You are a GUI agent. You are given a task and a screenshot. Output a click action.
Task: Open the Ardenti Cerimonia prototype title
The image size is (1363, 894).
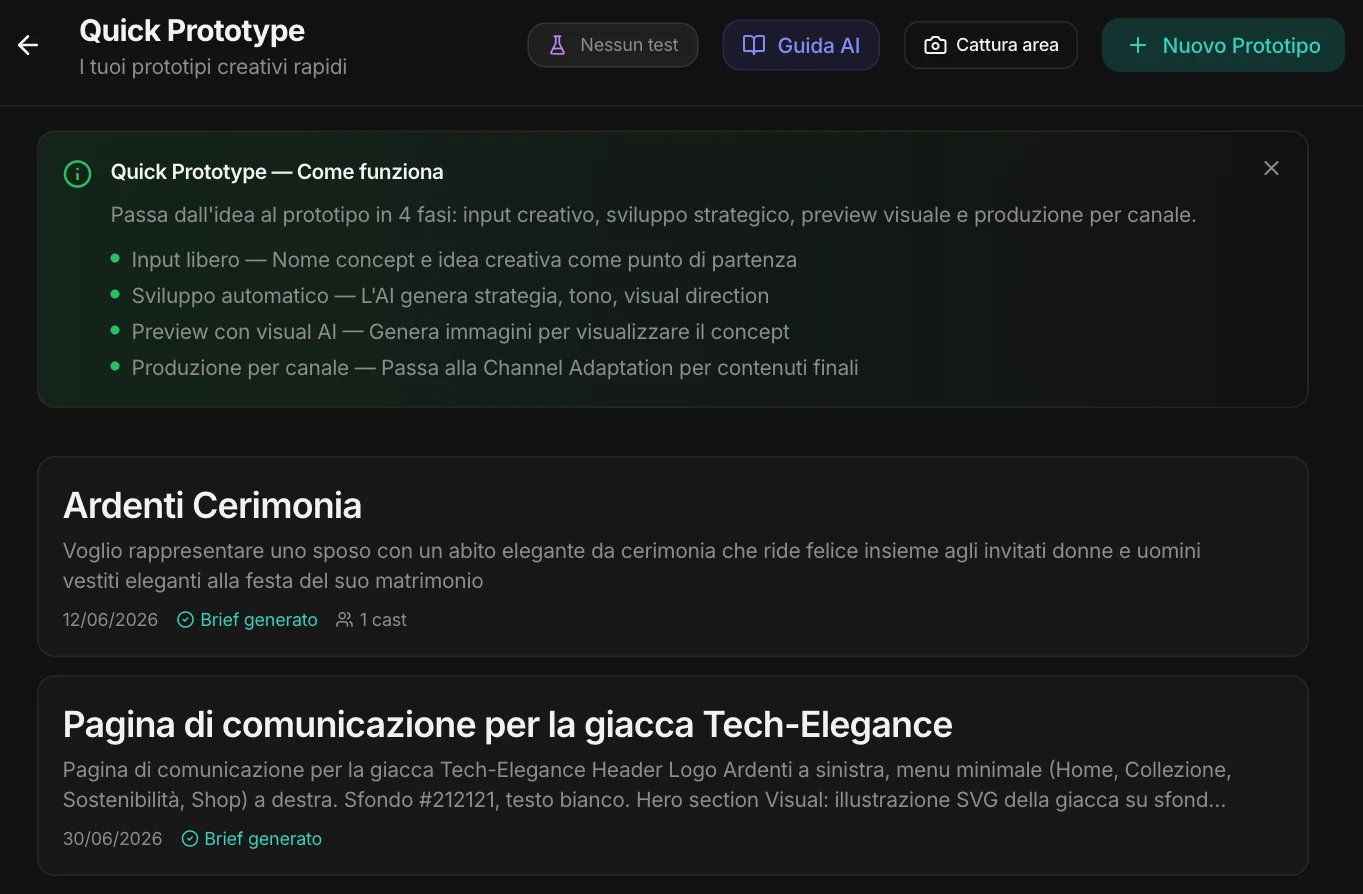(212, 505)
